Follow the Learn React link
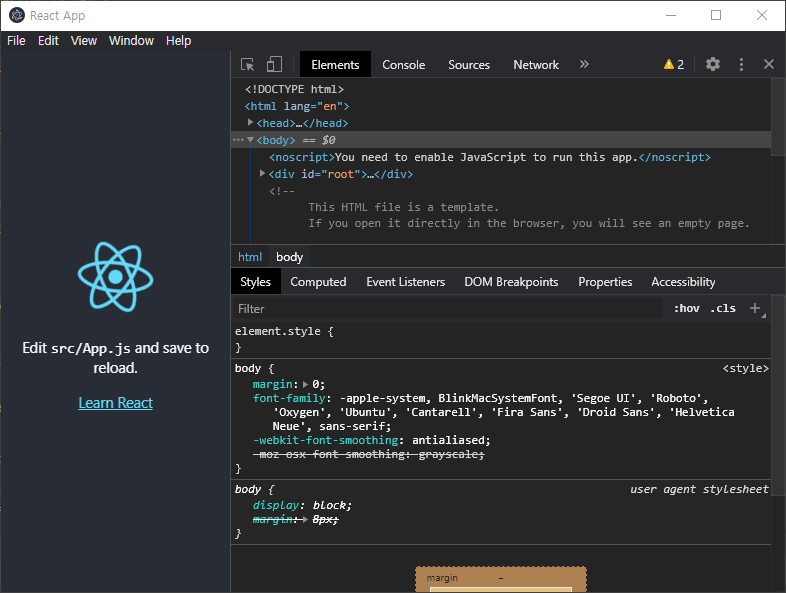The width and height of the screenshot is (786, 593). click(115, 403)
